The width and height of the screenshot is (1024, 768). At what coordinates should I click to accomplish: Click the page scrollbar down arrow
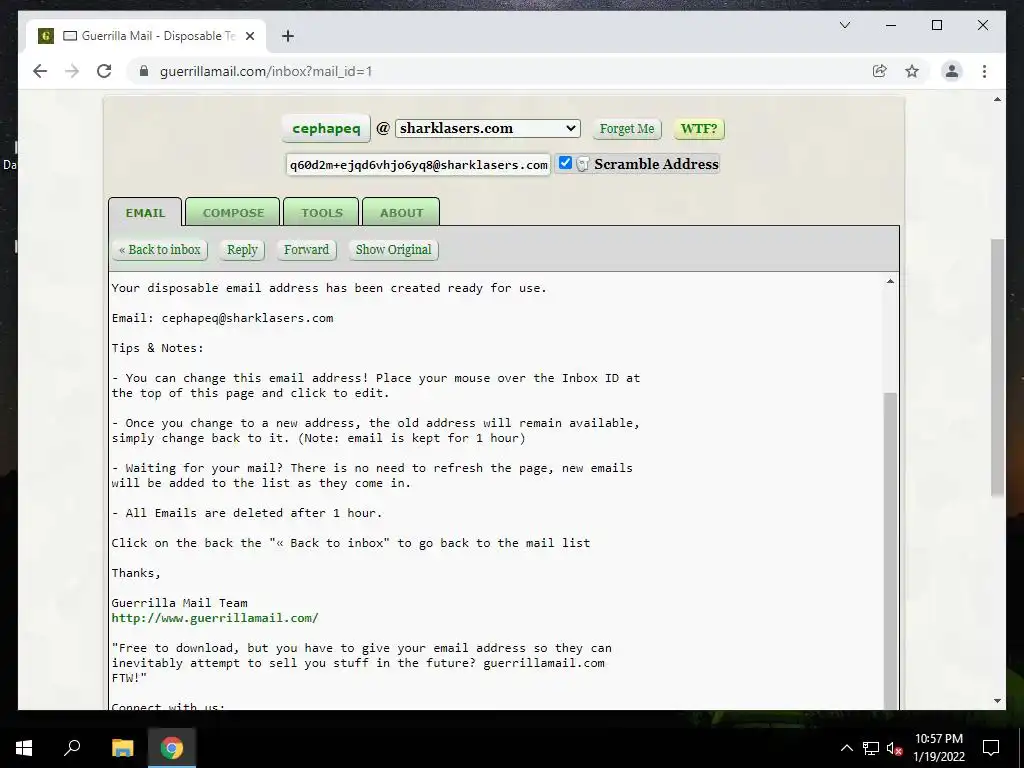point(997,701)
